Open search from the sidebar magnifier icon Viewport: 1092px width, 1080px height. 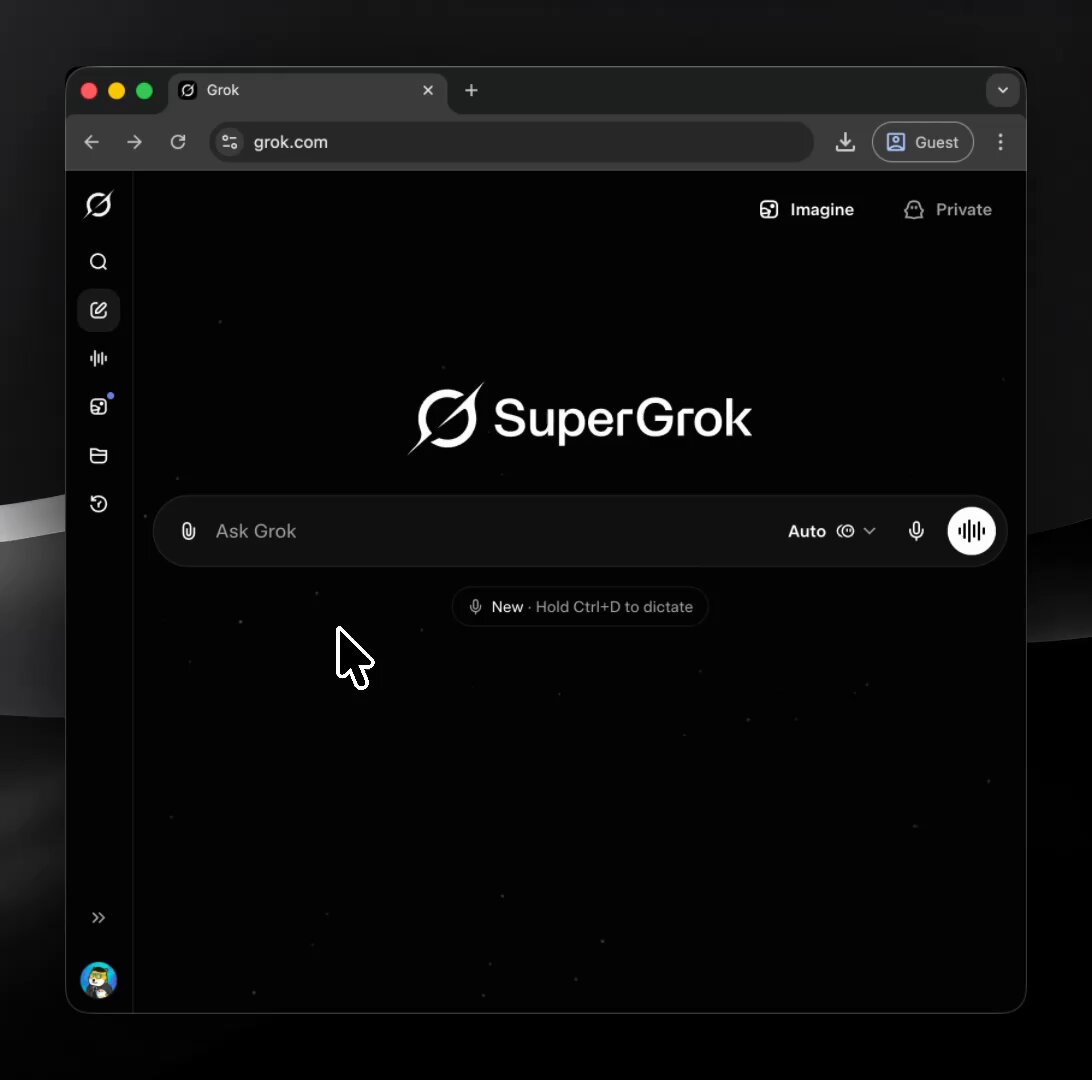click(98, 262)
